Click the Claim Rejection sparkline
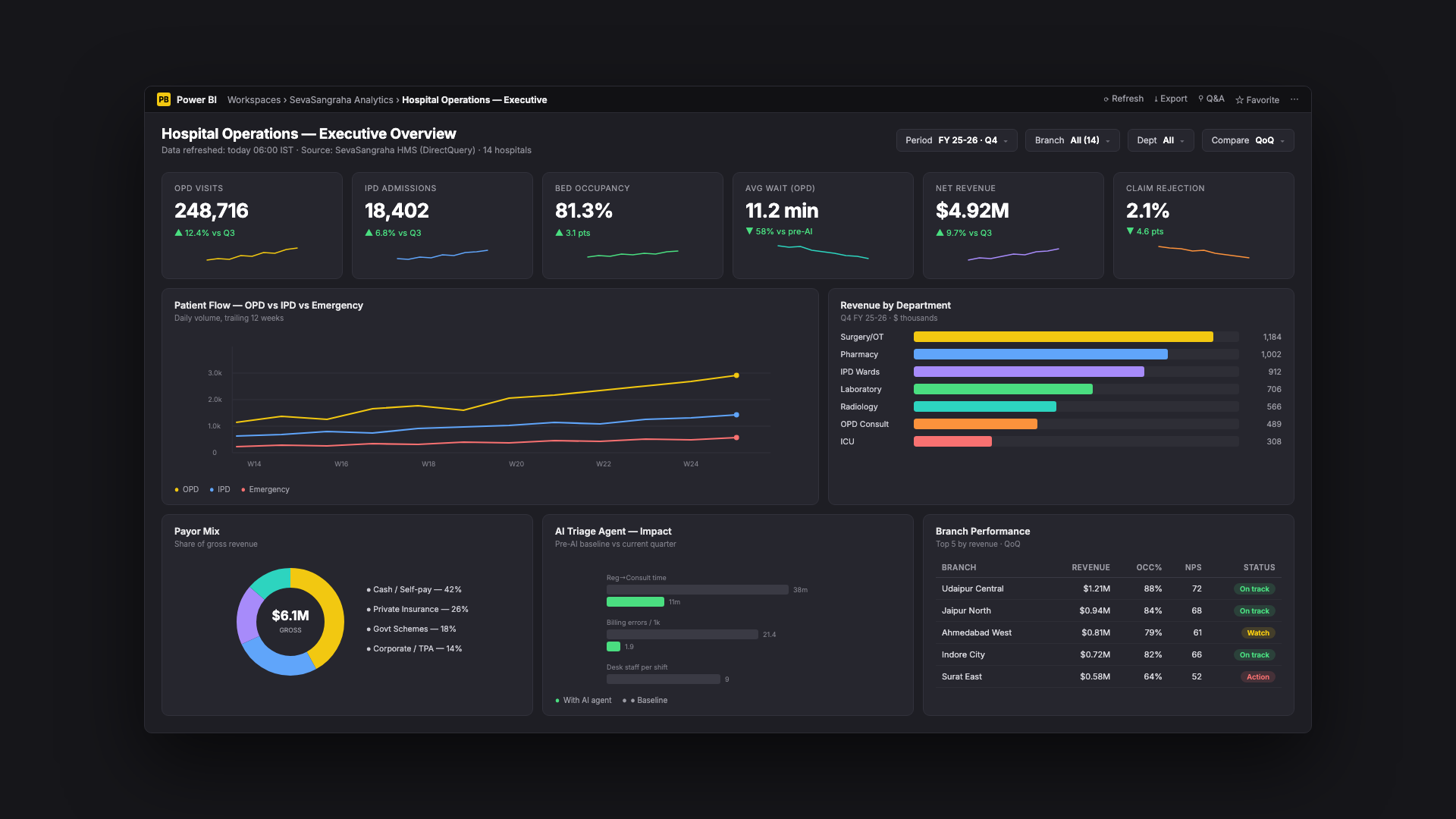 tap(1203, 253)
